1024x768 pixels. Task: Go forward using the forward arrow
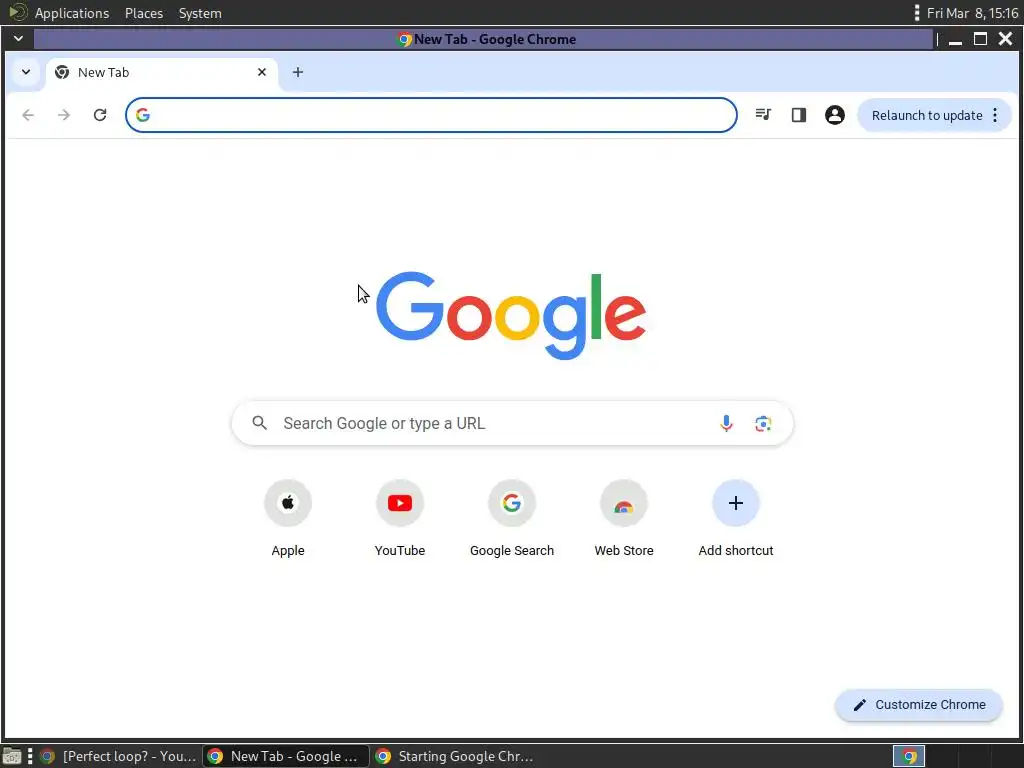click(x=63, y=115)
